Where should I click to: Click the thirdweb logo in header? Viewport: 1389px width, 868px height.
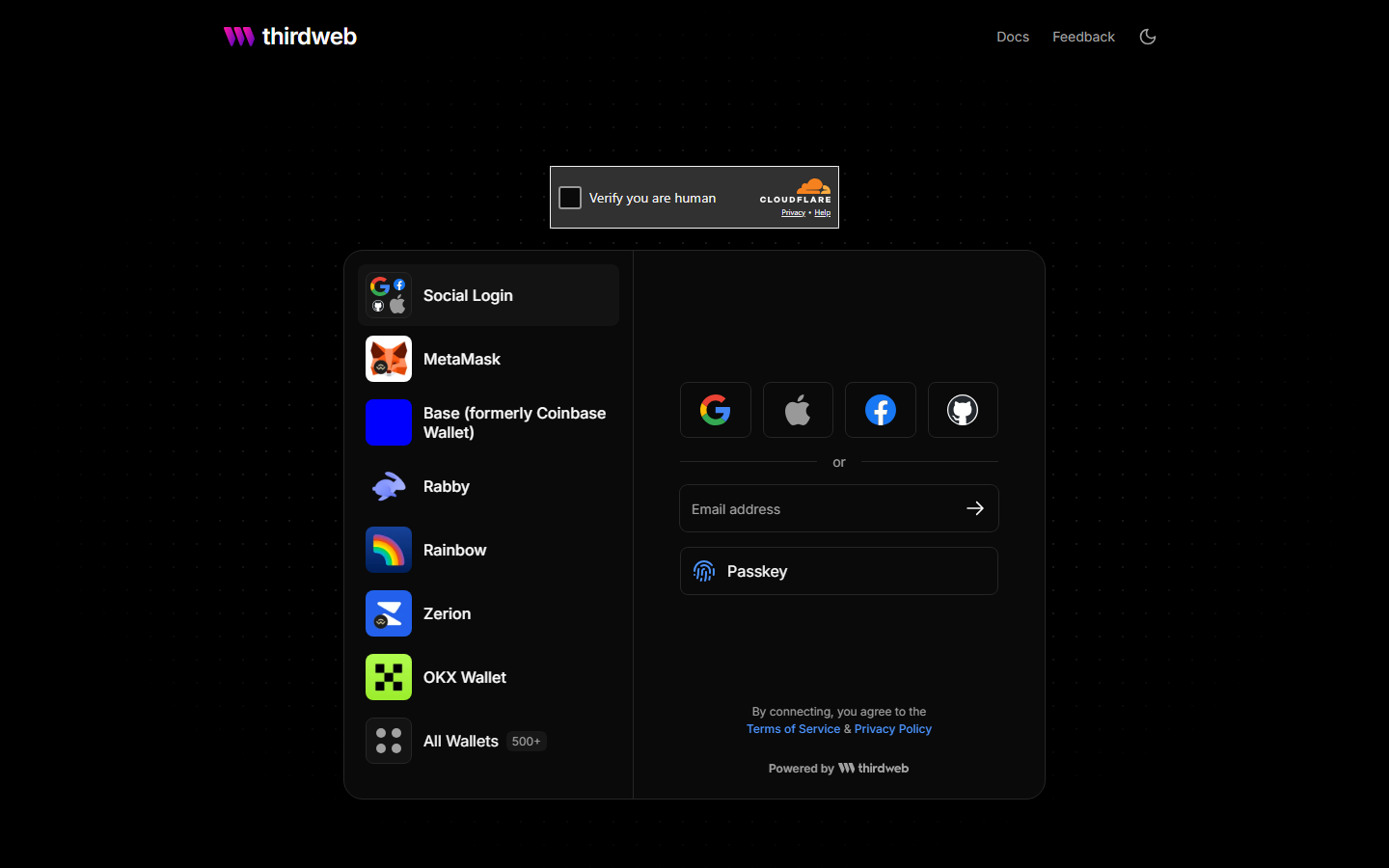click(290, 37)
